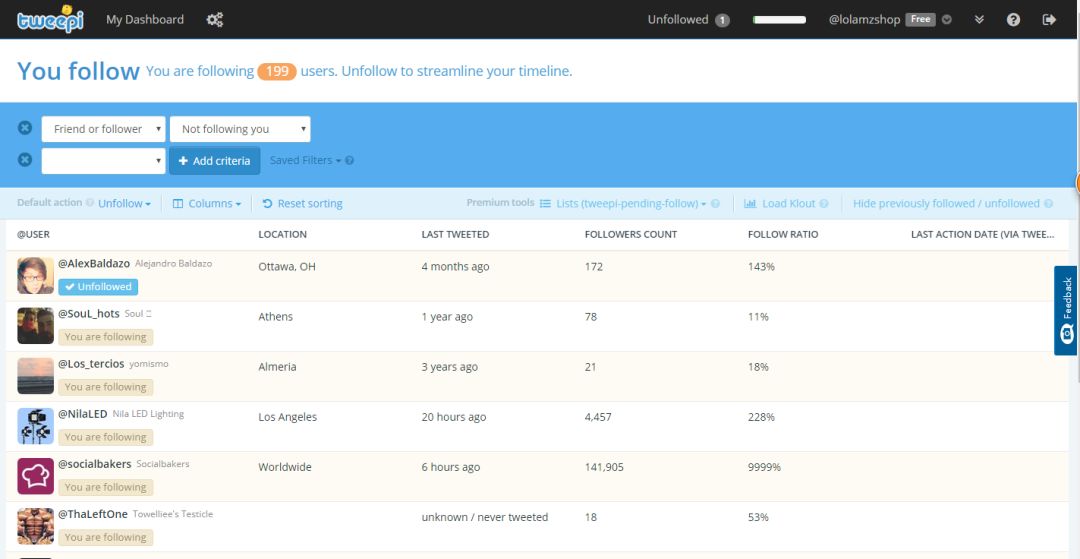Go to My Dashboard
Screen dimensions: 1080x559
pyautogui.click(x=145, y=19)
